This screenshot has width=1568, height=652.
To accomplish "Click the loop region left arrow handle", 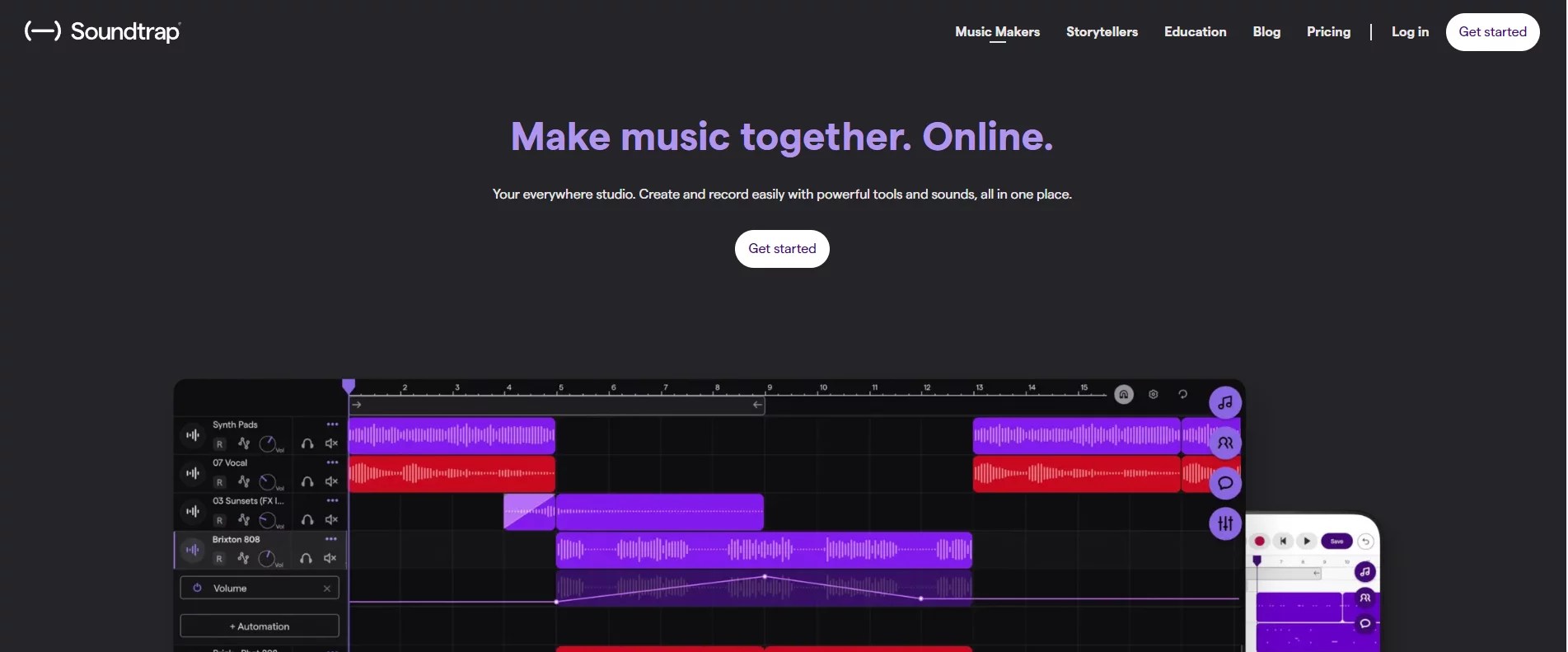I will coord(757,405).
